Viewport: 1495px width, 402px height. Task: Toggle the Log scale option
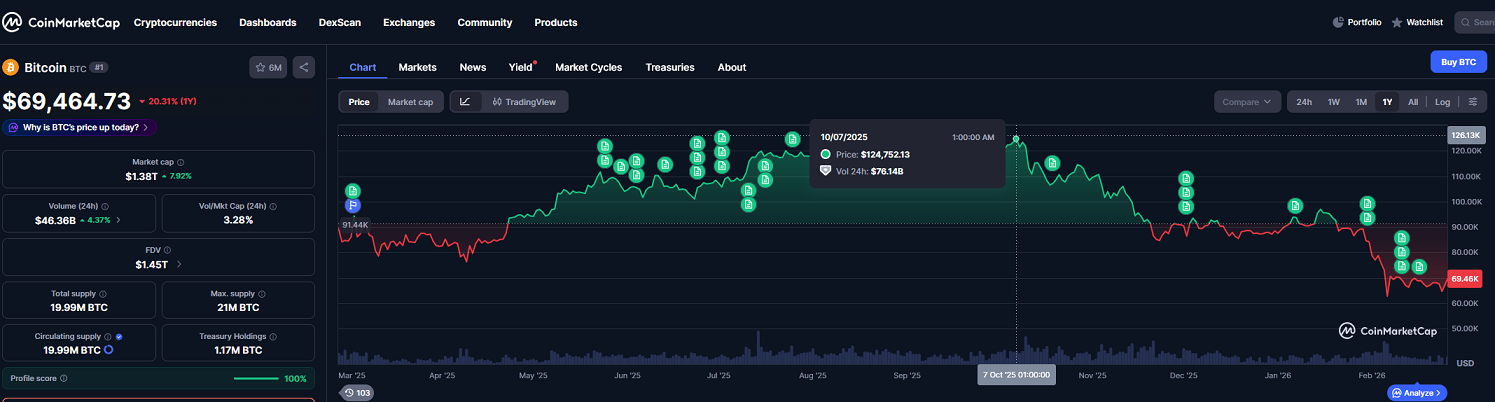1442,102
